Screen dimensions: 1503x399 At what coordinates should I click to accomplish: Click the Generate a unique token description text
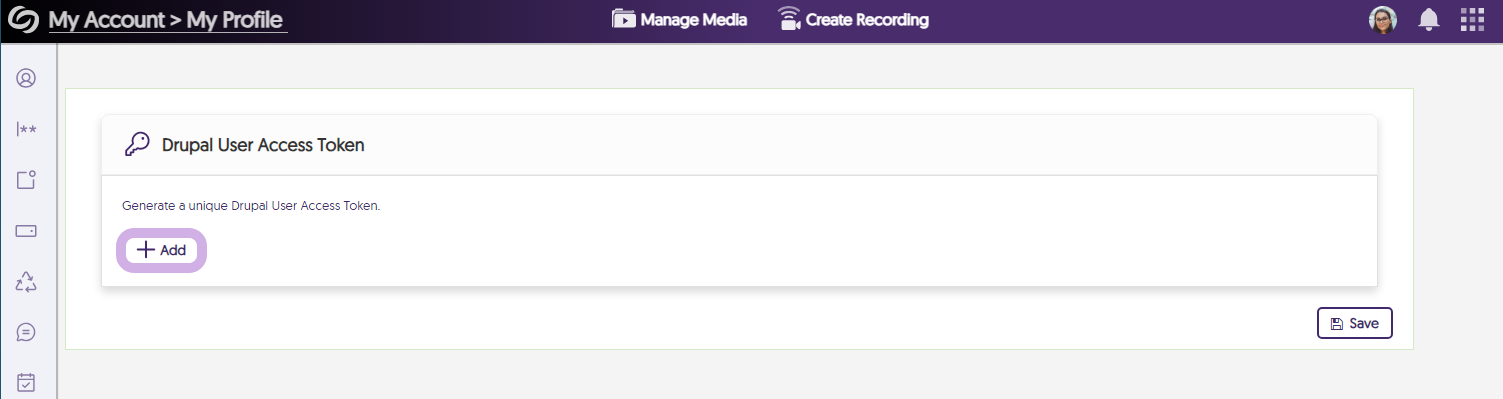[x=251, y=206]
